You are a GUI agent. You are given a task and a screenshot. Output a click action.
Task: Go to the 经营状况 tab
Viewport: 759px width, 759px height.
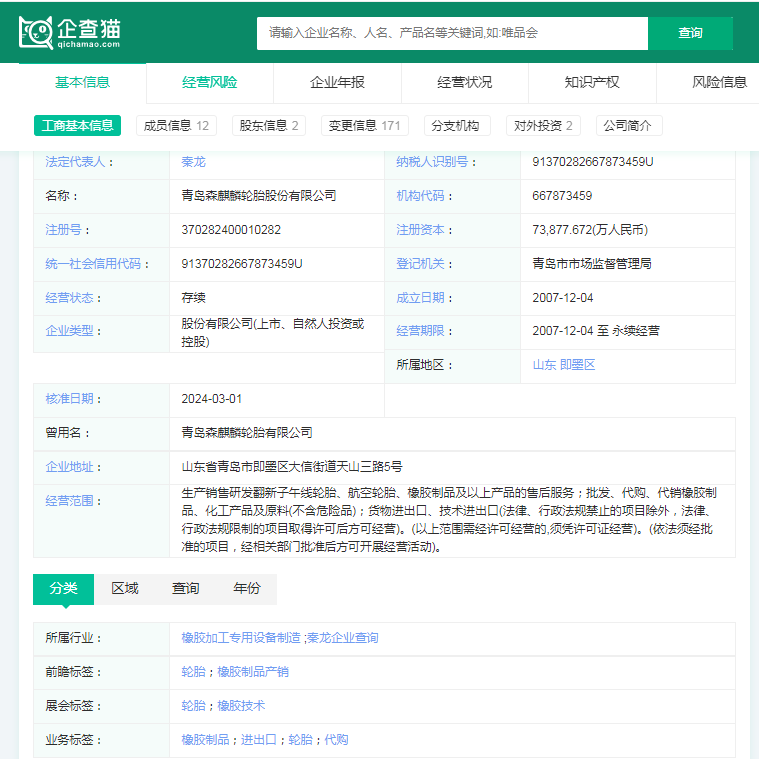[x=465, y=82]
